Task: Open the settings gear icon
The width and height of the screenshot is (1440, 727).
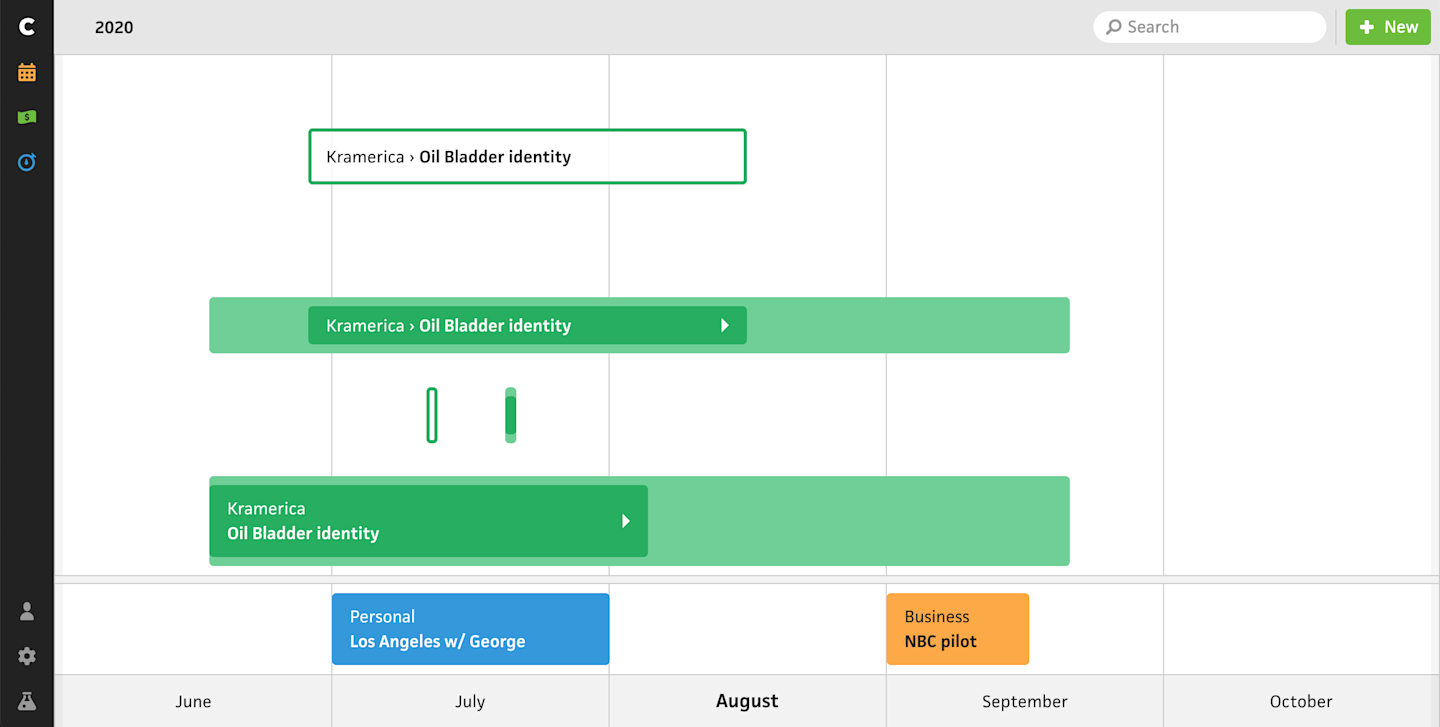Action: [27, 656]
